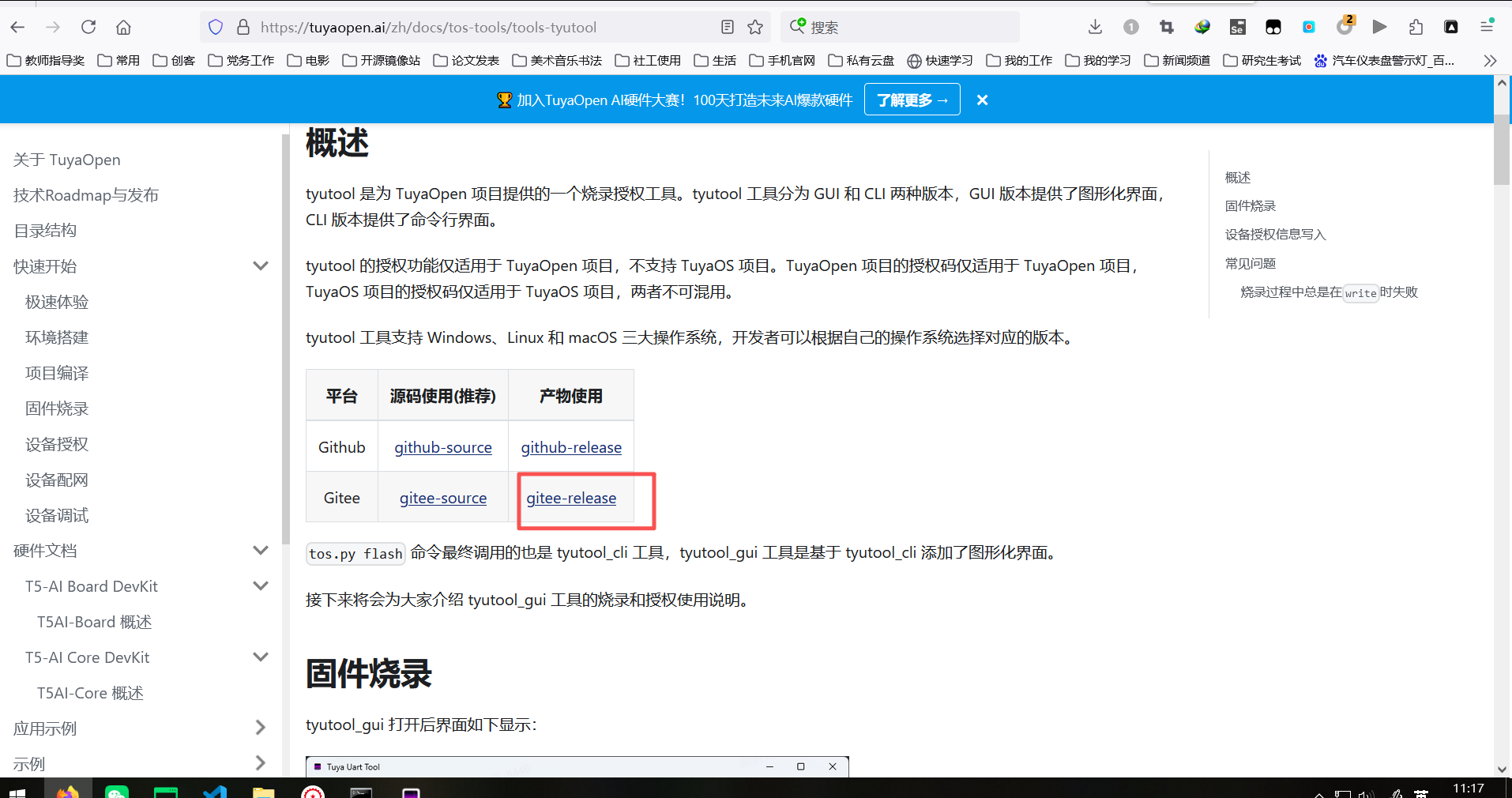Viewport: 1512px width, 798px height.
Task: Open the gitee-release link
Action: pos(571,498)
